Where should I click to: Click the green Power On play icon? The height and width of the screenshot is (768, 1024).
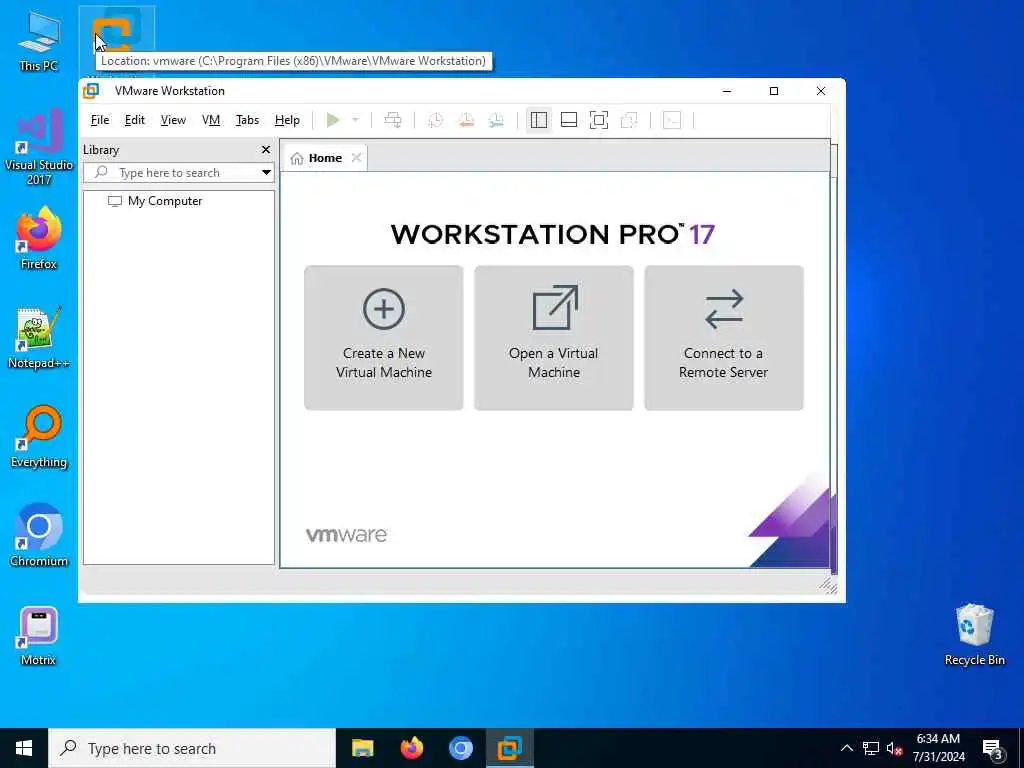point(332,120)
